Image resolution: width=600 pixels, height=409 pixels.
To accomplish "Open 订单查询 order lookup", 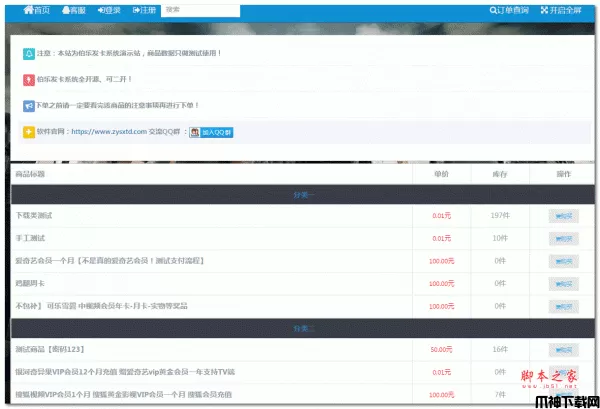I will pyautogui.click(x=509, y=10).
